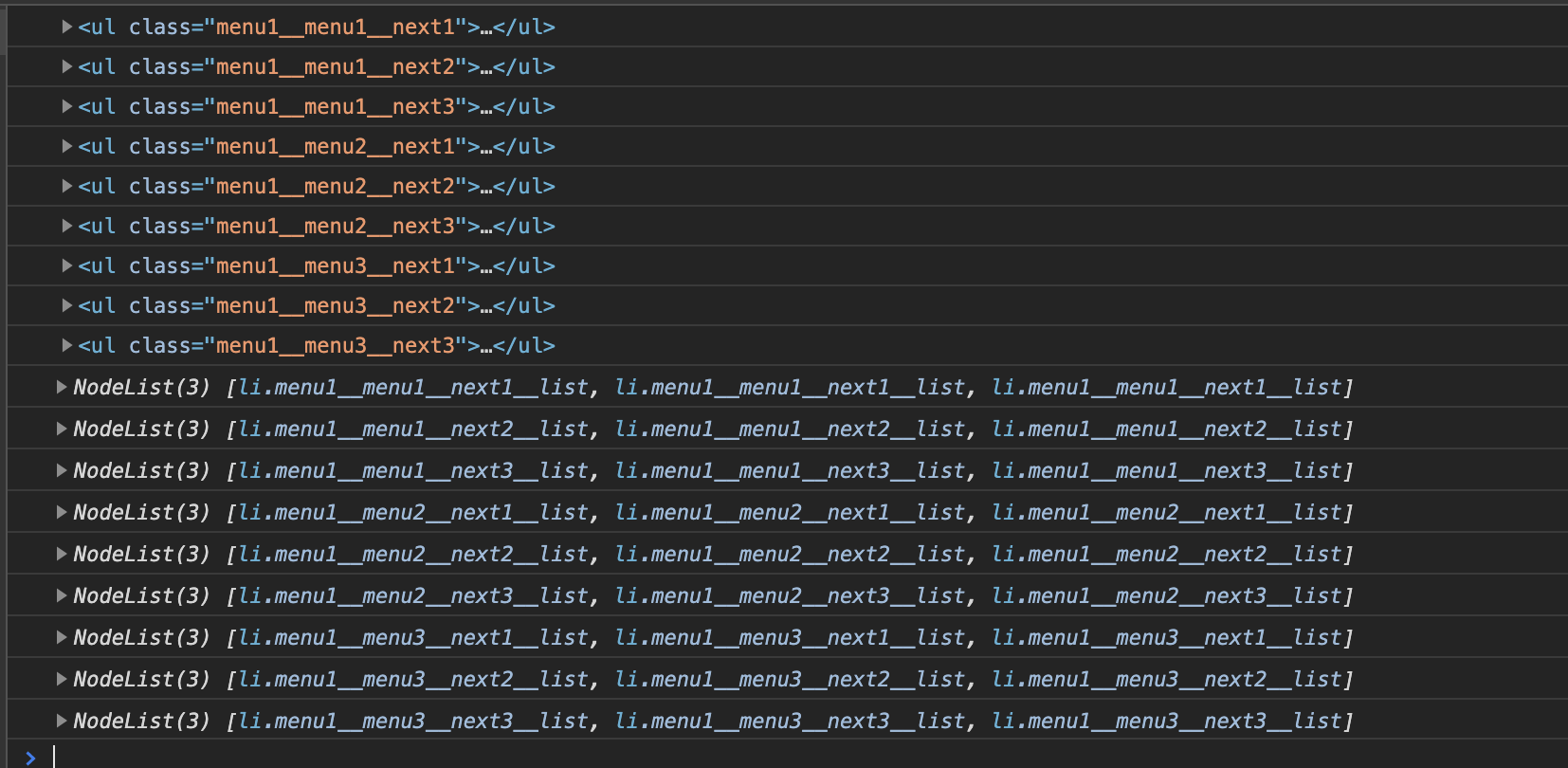Expand NodeList of menu1__menu3__next1__list items

(62, 637)
